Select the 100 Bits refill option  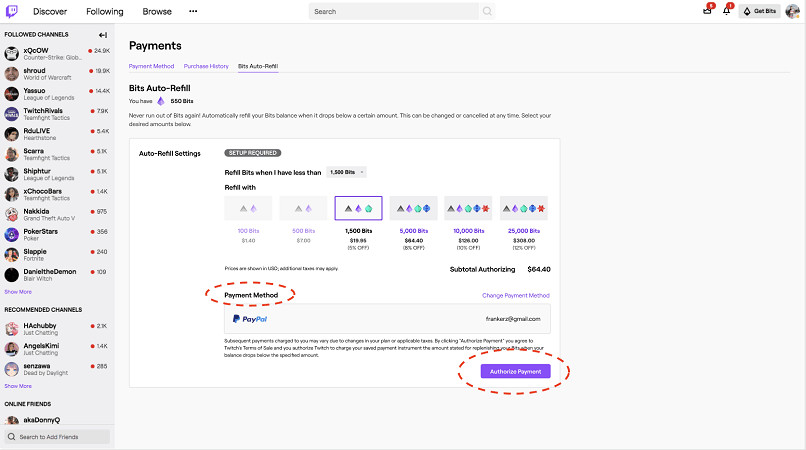(x=248, y=208)
